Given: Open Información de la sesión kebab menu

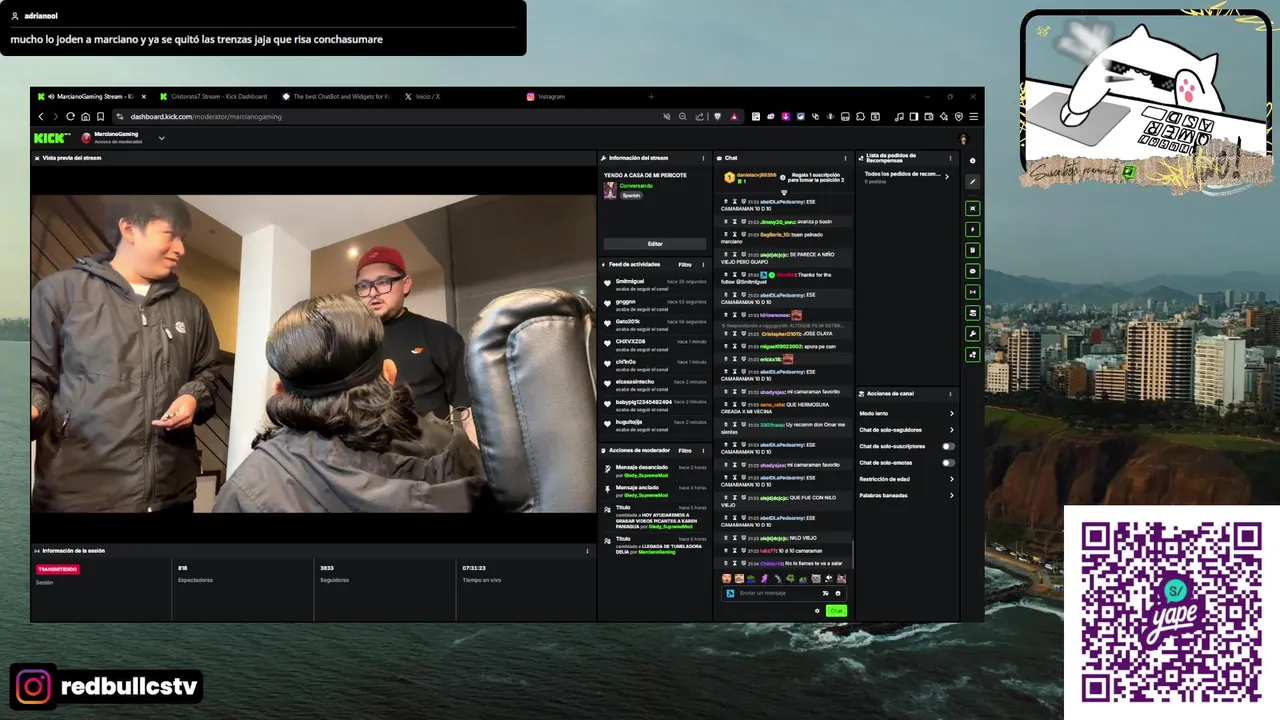Looking at the screenshot, I should (x=587, y=551).
